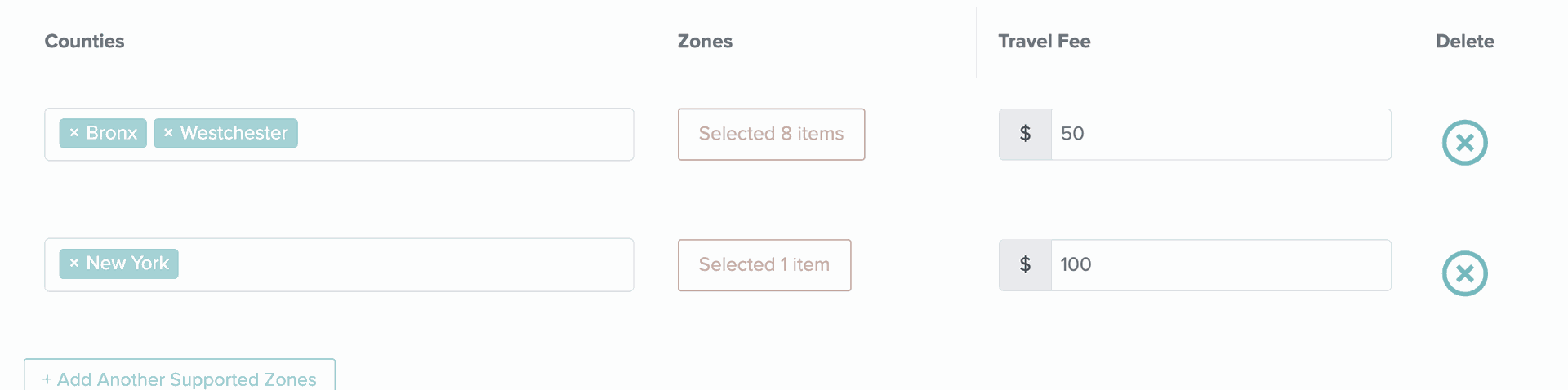1568x390 pixels.
Task: Focus the travel fee field showing 100
Action: coord(1221,264)
